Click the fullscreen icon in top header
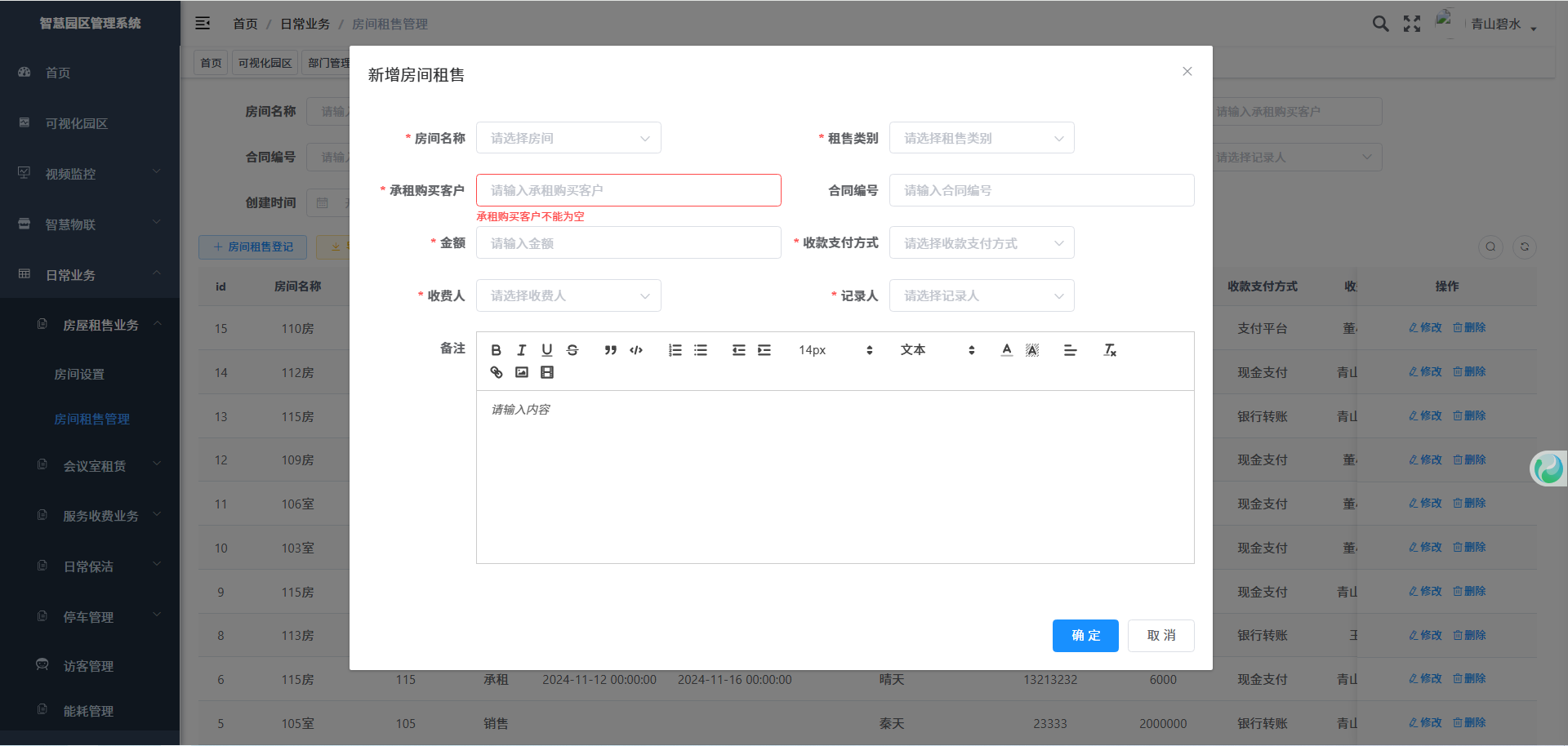The height and width of the screenshot is (746, 1568). (x=1411, y=24)
